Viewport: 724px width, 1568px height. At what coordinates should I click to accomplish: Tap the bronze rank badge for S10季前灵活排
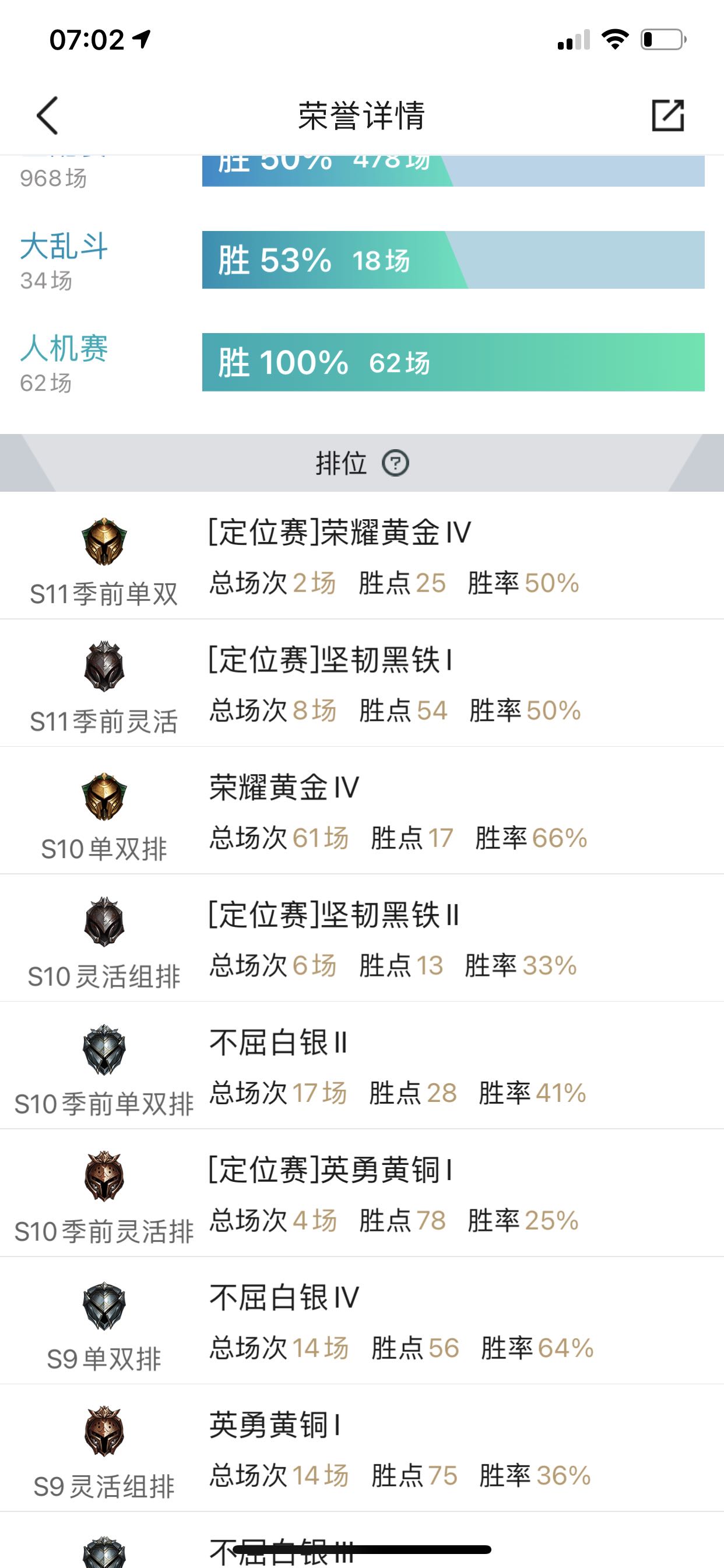(x=104, y=1176)
